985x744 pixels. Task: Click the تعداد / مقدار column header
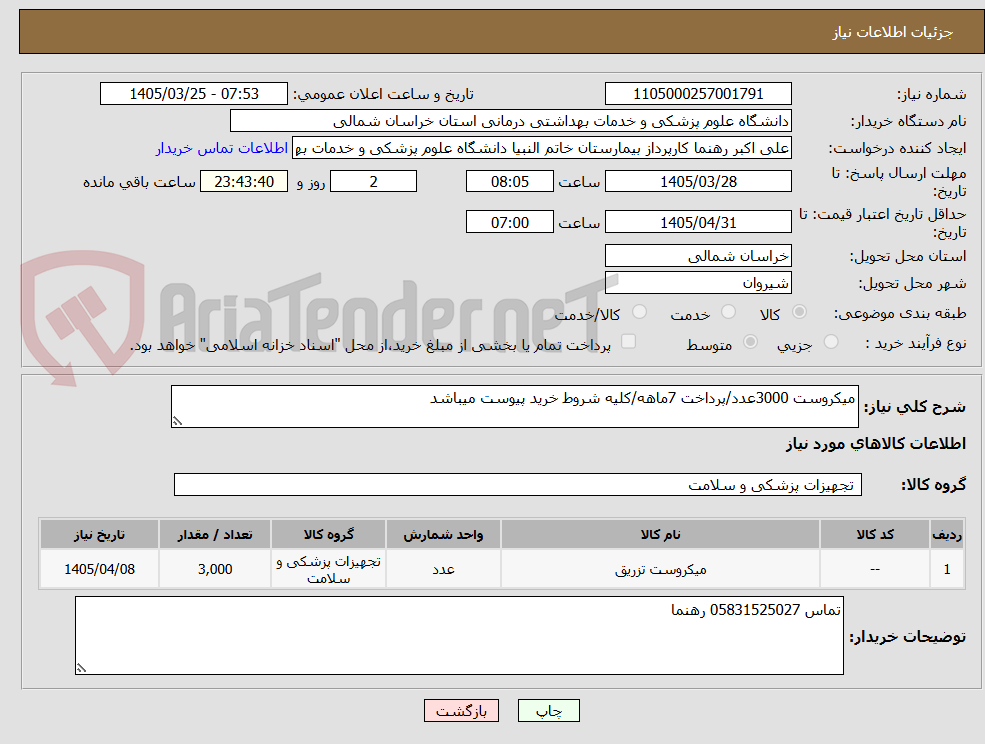215,534
